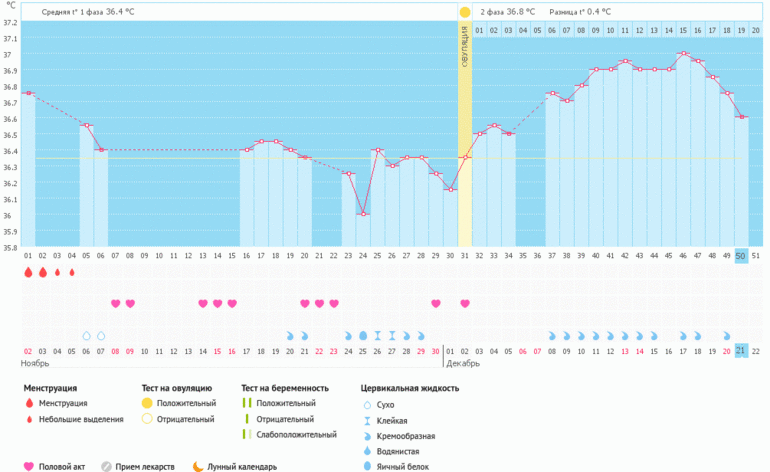
Task: Click the peak temperature point on day 46
Action: (683, 54)
